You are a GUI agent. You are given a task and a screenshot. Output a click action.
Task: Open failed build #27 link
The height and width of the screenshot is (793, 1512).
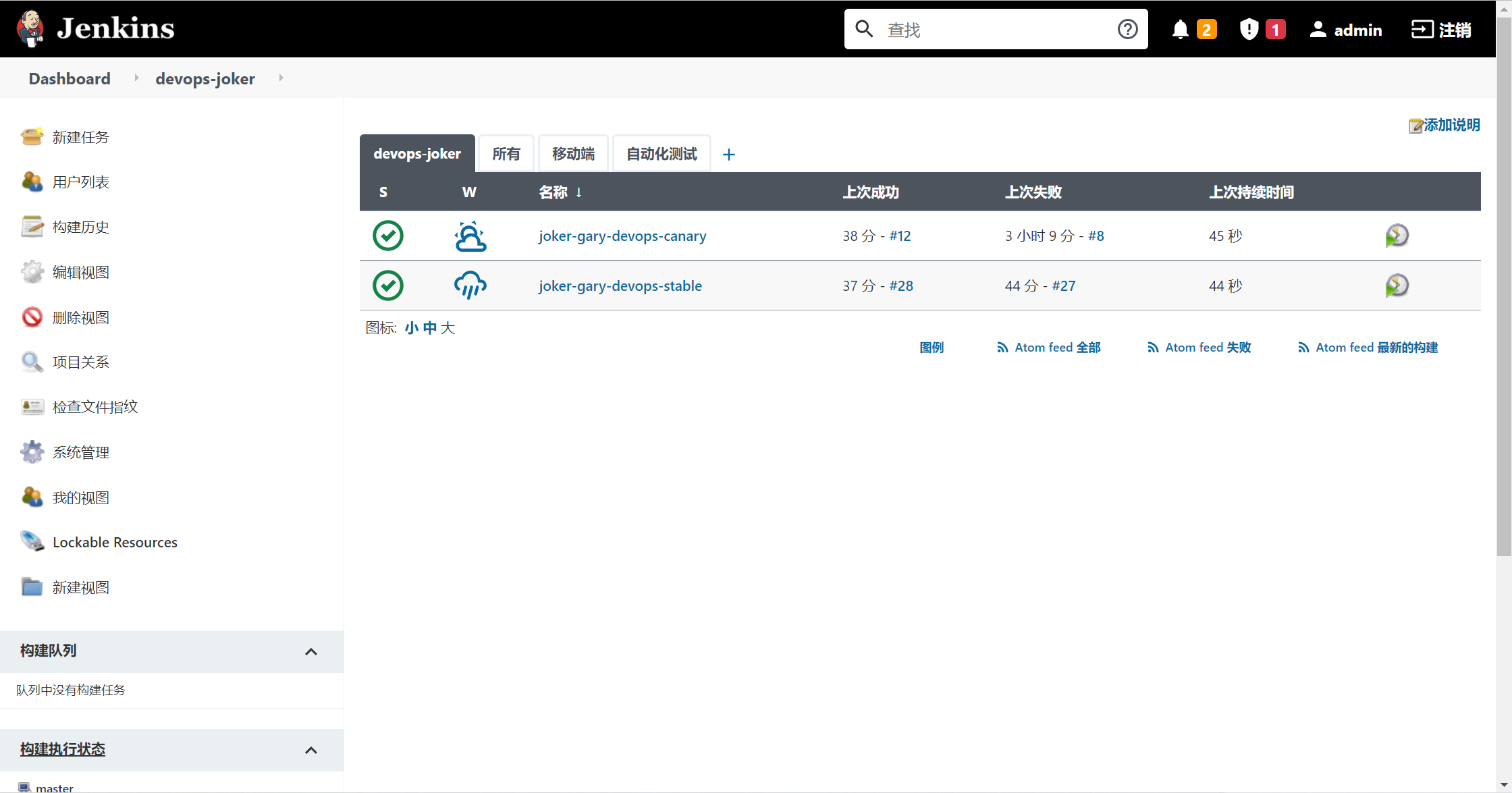pyautogui.click(x=1064, y=286)
